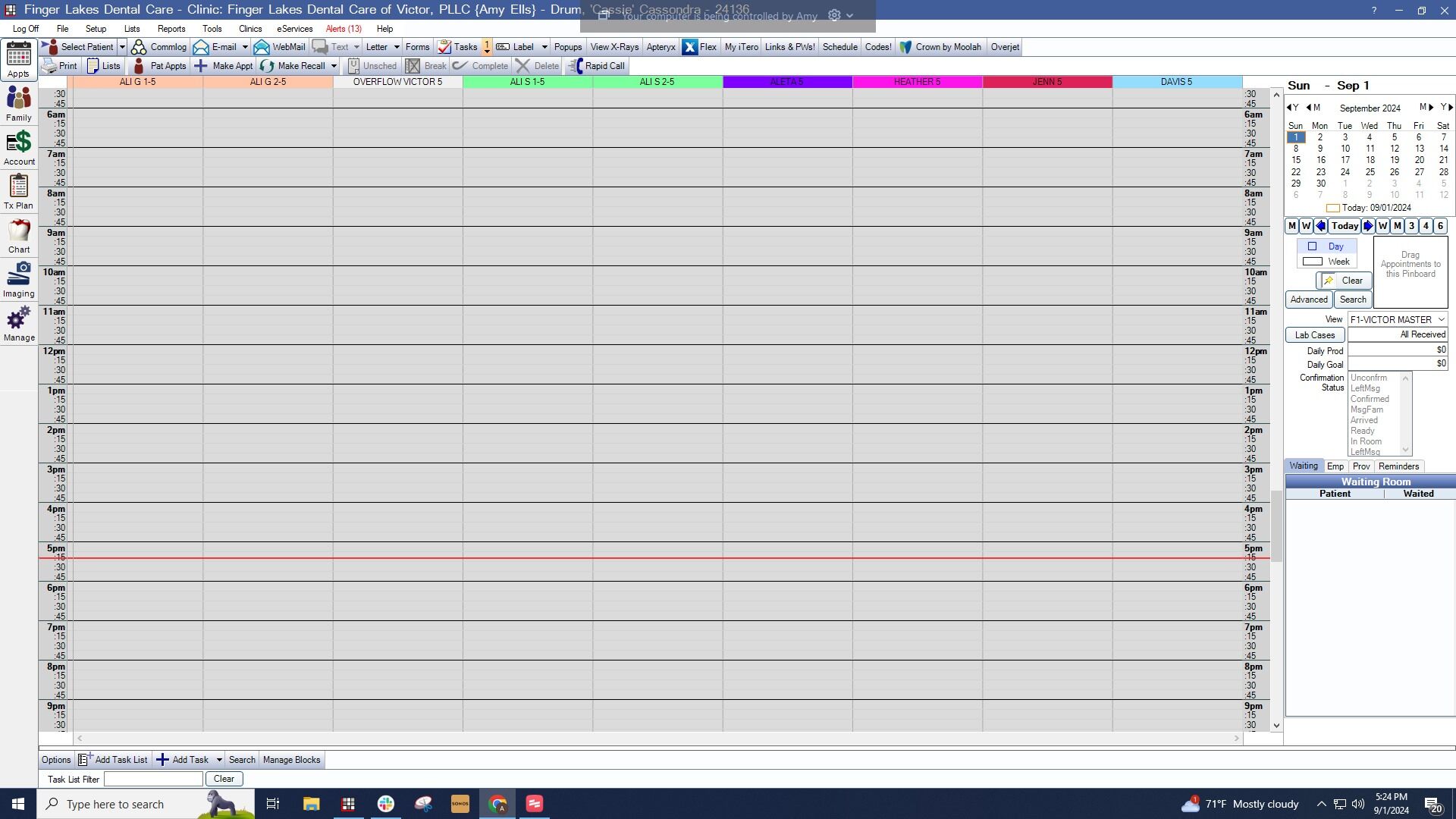Switch to the Reminders tab
This screenshot has height=819, width=1456.
pos(1398,466)
